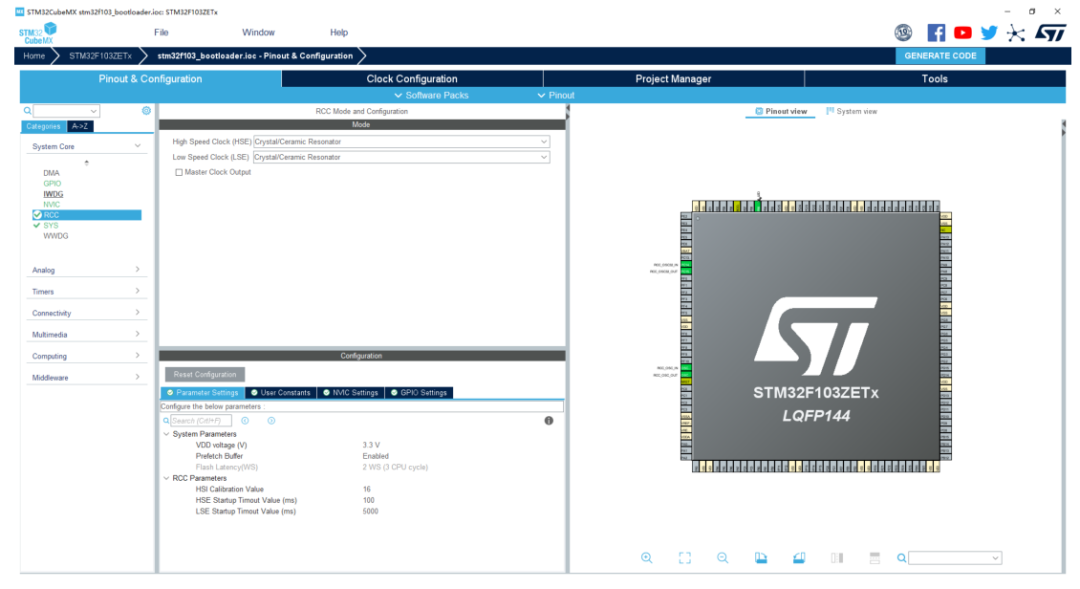Image resolution: width=1080 pixels, height=589 pixels.
Task: Click the vertical split layout icon below chip
Action: click(x=837, y=558)
